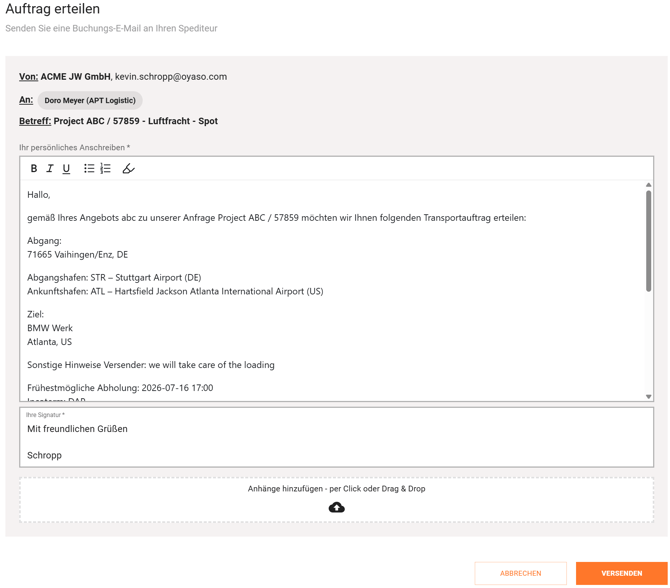
Task: Click the 'Von:' sender label
Action: (29, 77)
